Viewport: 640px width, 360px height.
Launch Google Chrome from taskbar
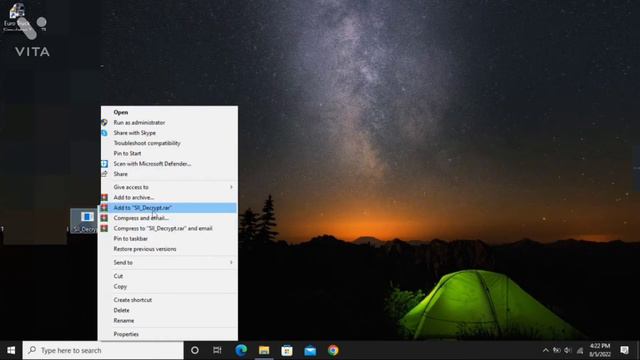333,350
